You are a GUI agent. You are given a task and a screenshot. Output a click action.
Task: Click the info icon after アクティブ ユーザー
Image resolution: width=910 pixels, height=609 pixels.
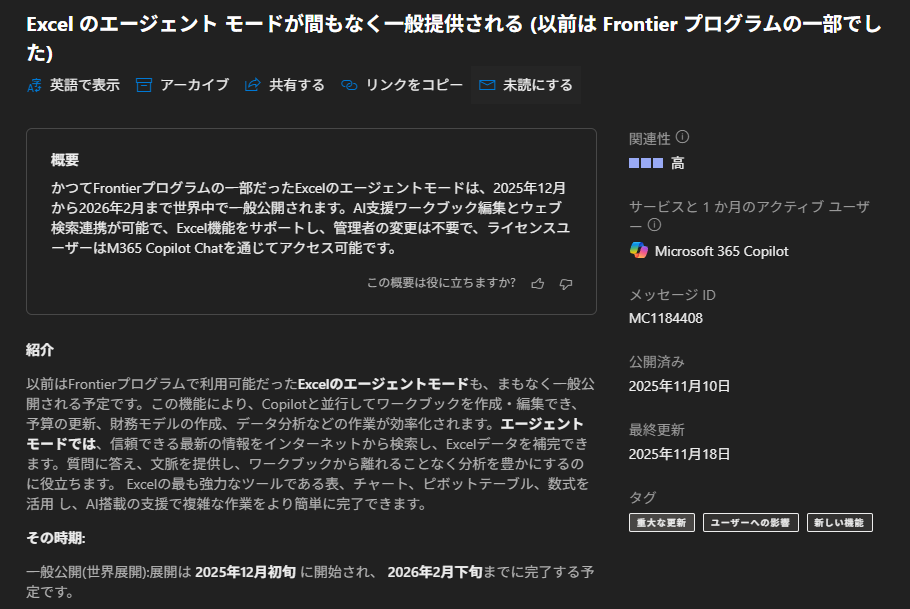tap(655, 225)
